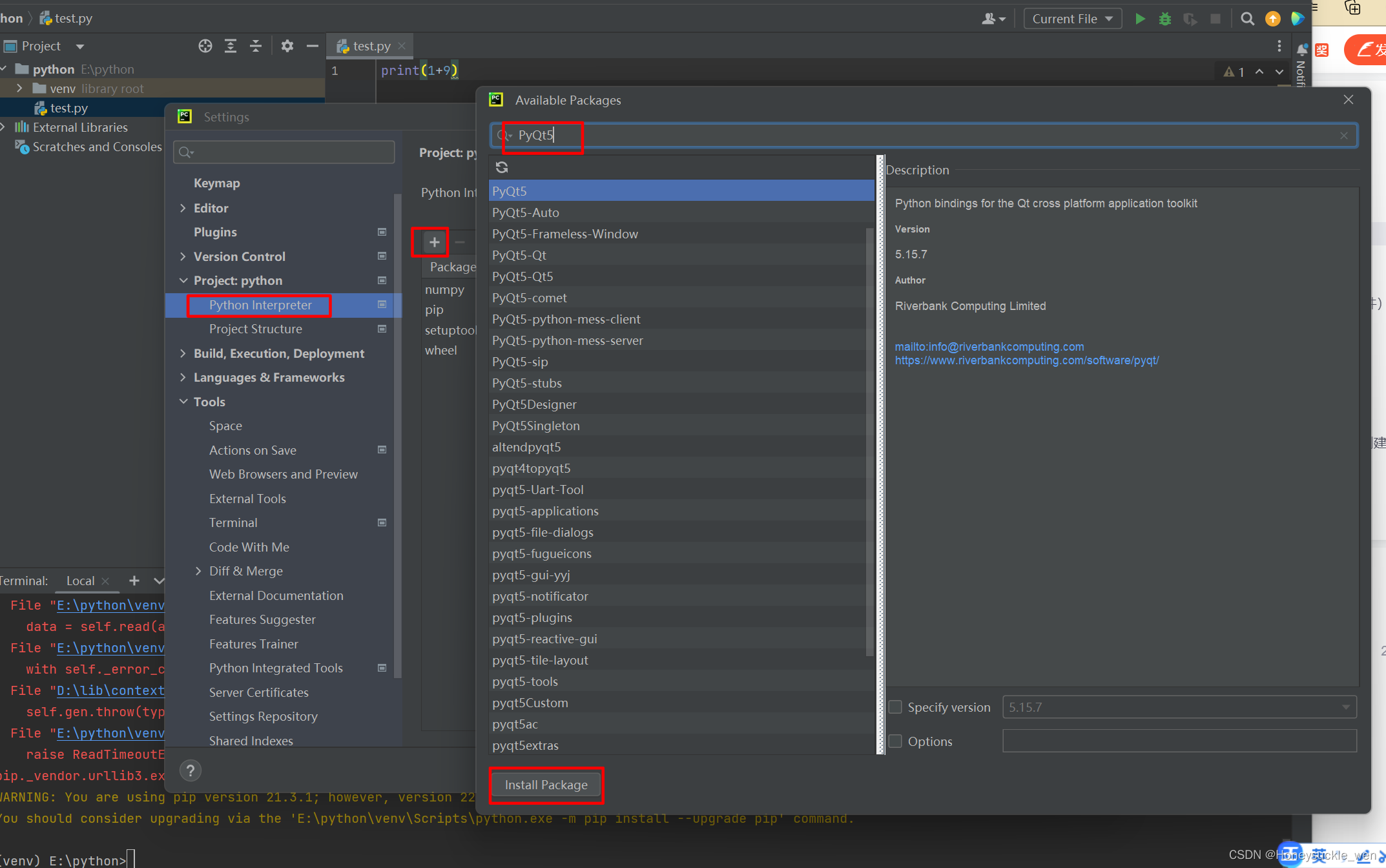Start debugging with the bug icon
Viewport: 1386px width, 868px height.
click(1164, 19)
